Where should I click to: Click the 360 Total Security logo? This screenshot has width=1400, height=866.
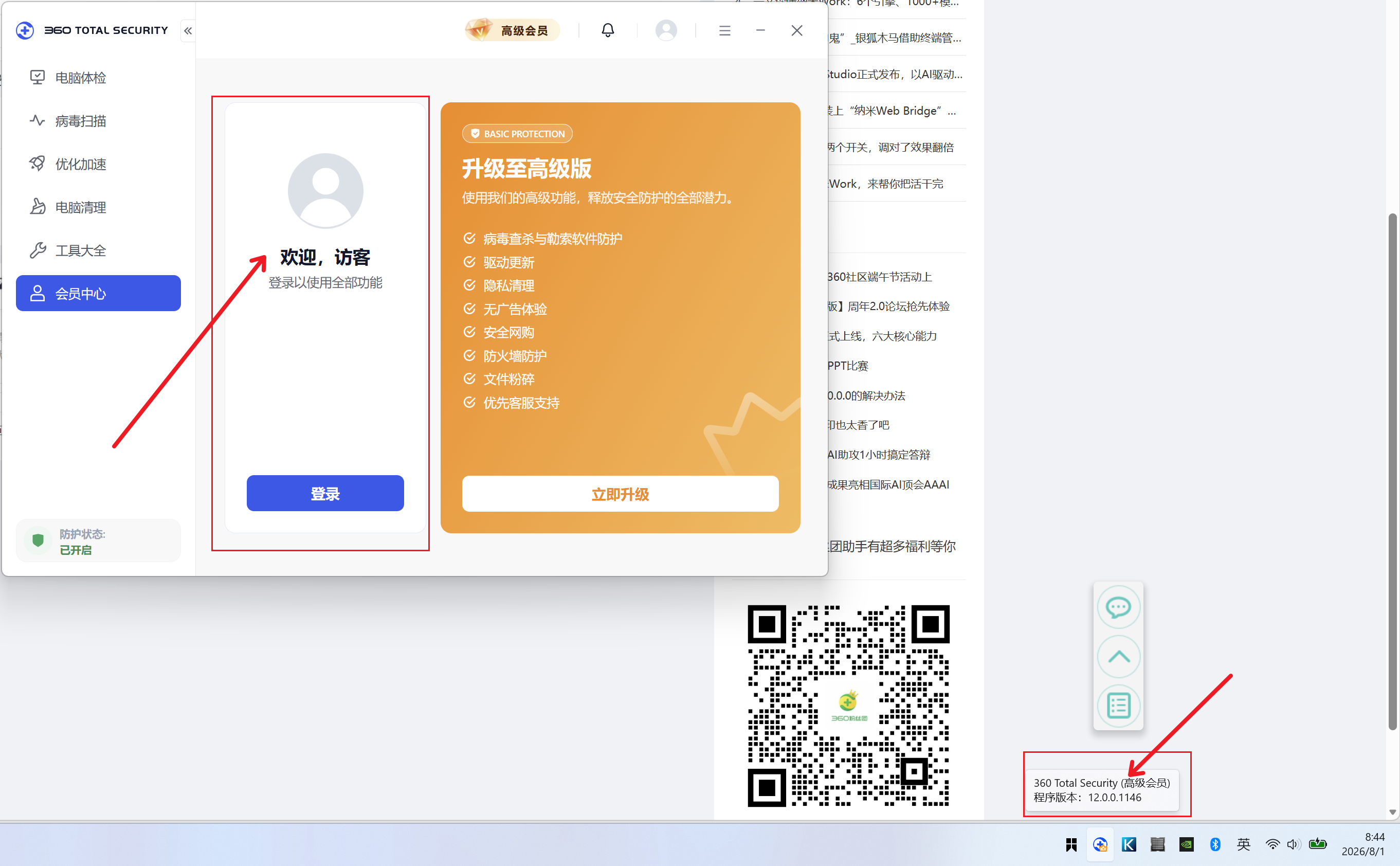point(92,30)
